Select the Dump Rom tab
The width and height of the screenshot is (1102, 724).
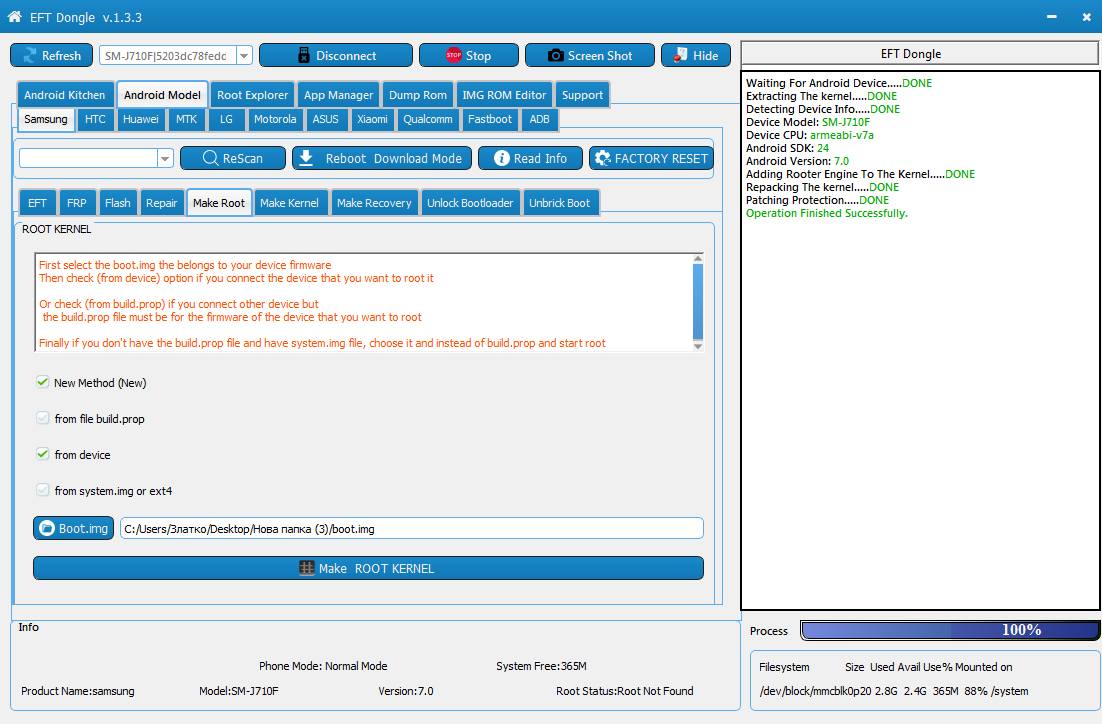417,95
